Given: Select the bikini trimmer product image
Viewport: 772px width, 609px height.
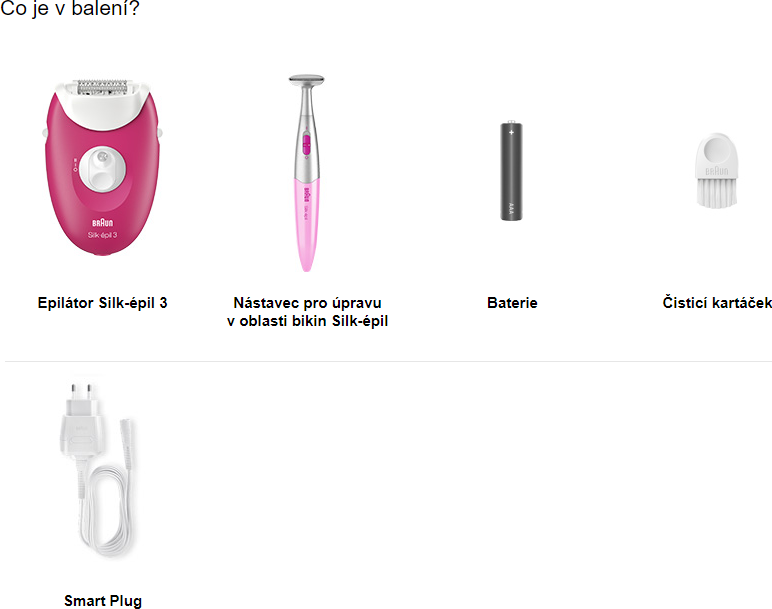Looking at the screenshot, I should [307, 173].
